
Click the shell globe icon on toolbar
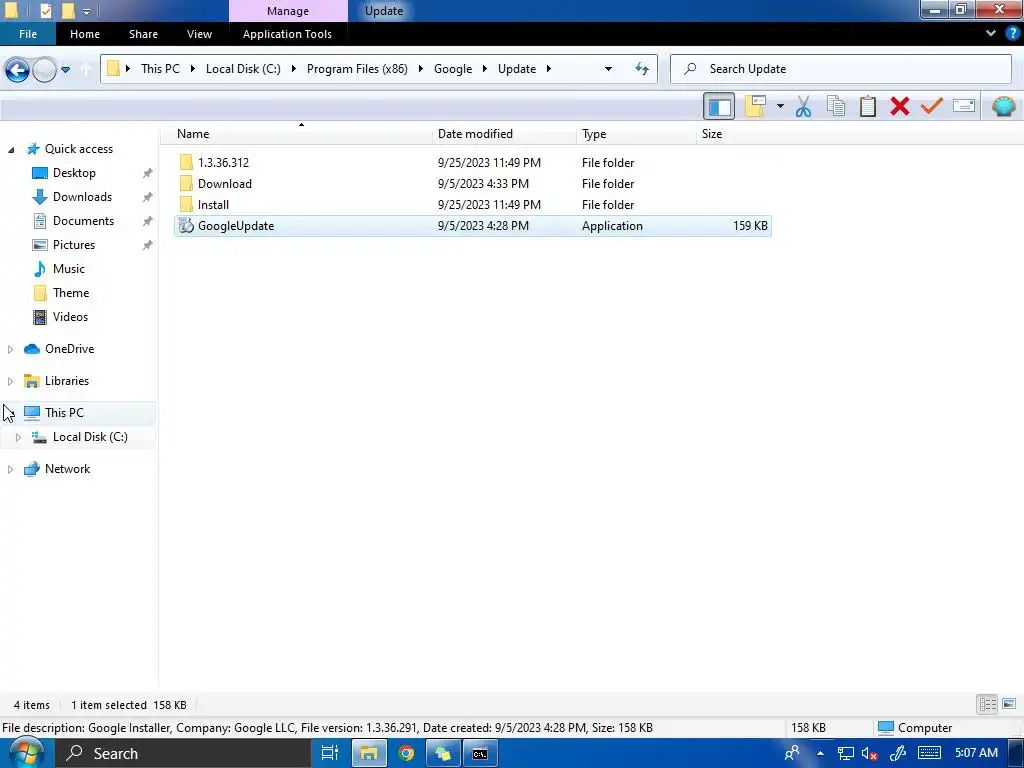click(x=1003, y=106)
